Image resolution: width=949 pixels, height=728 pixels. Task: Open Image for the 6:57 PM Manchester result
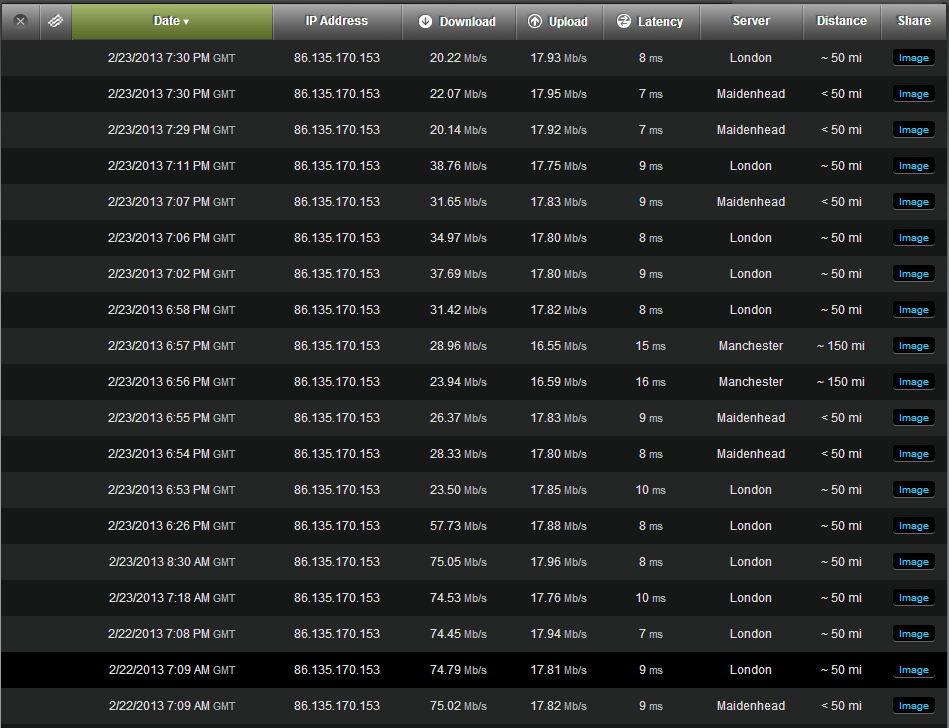913,346
